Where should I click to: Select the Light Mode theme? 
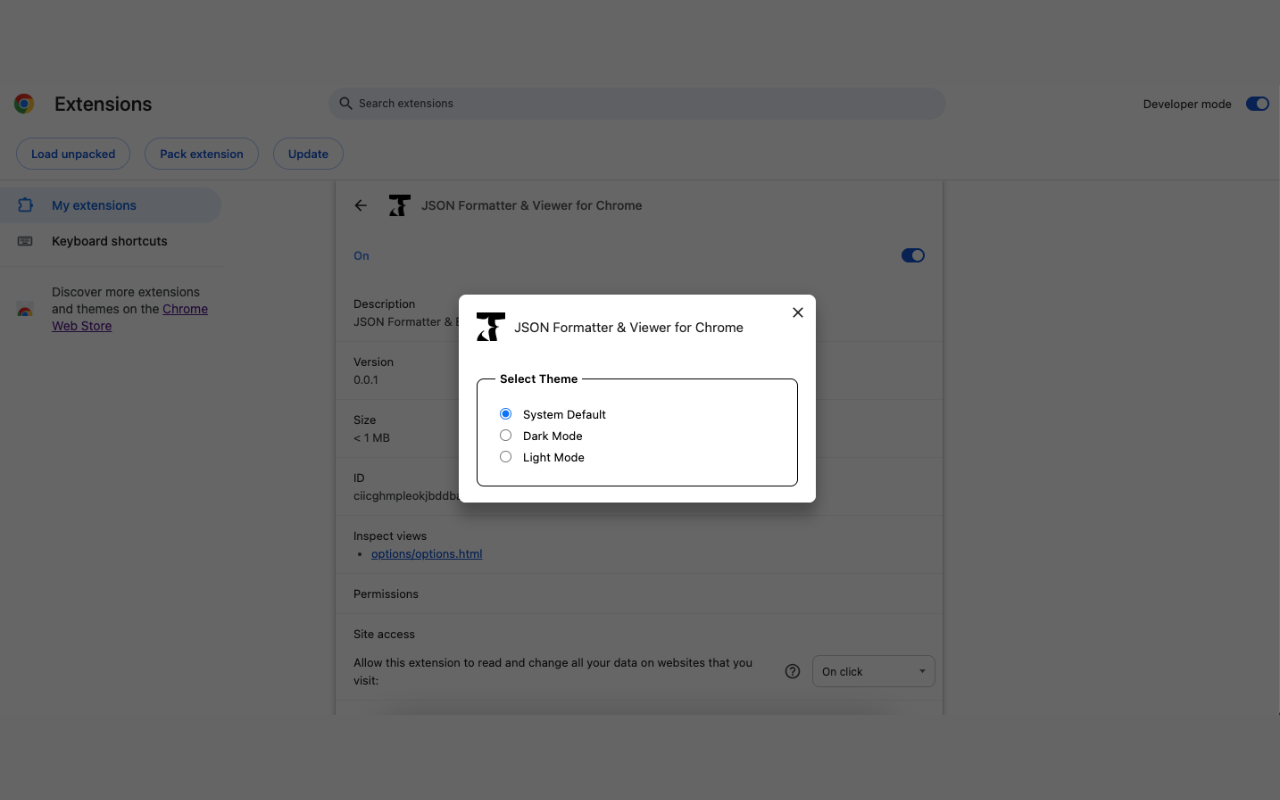[506, 456]
